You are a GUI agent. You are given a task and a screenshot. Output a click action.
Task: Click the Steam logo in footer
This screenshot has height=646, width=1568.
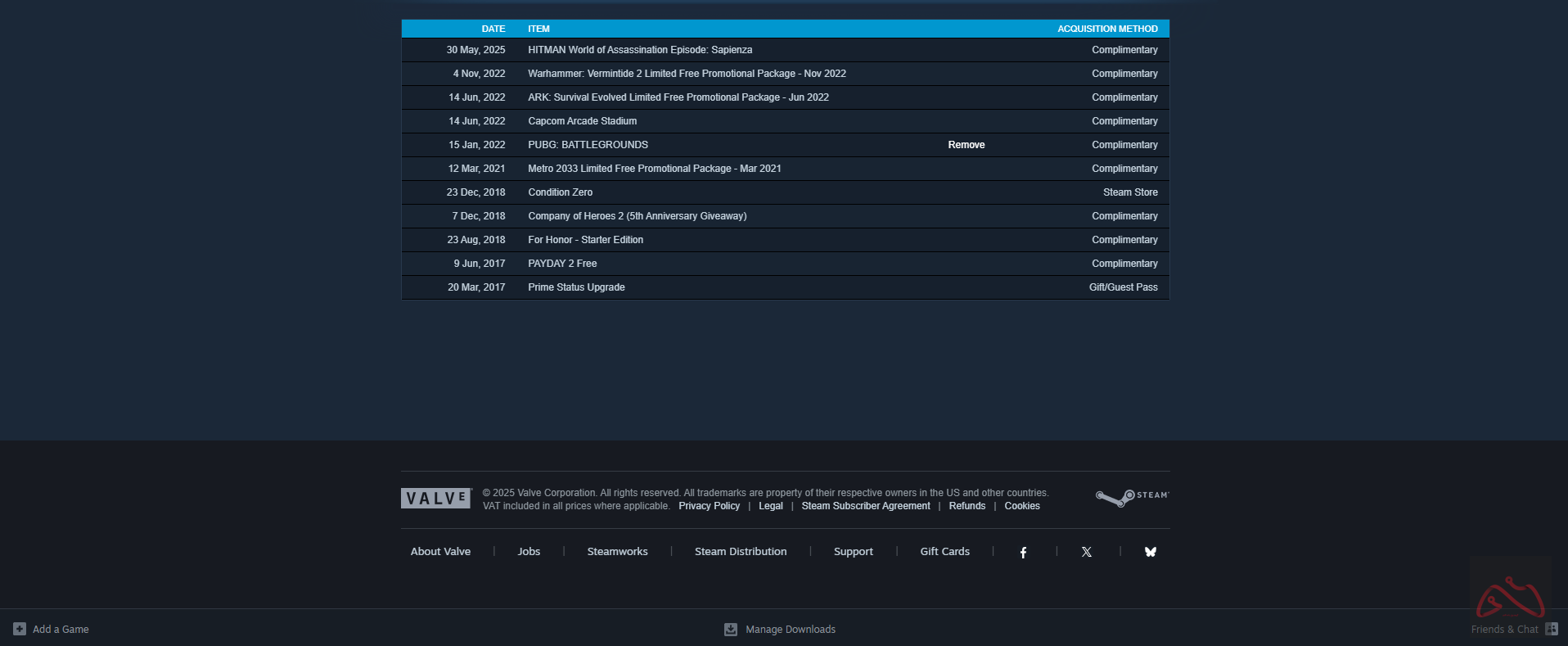[x=1132, y=498]
